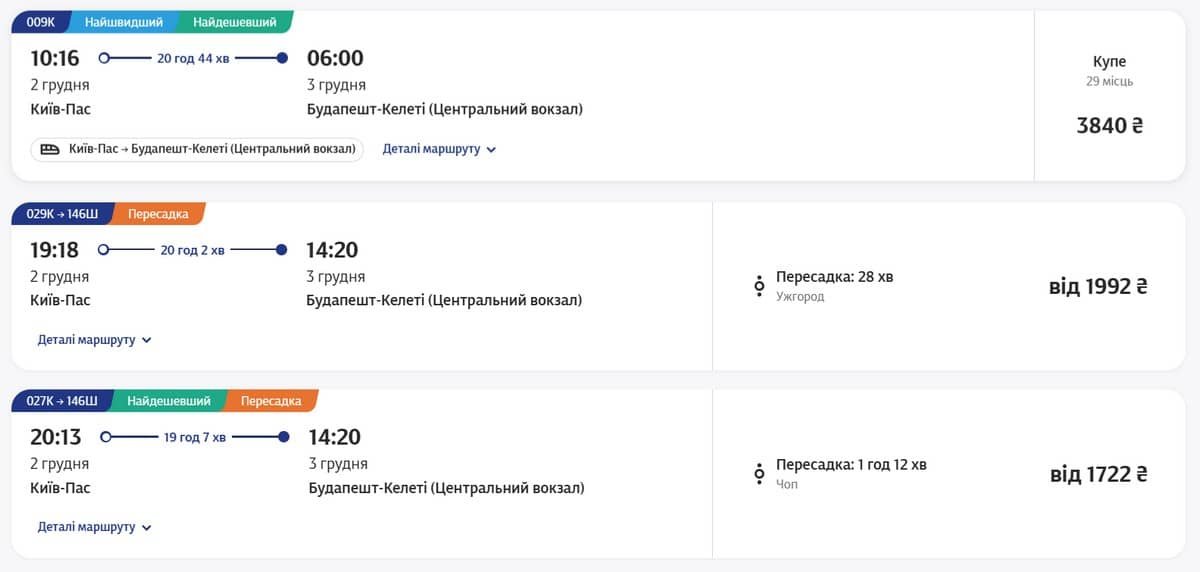This screenshot has width=1200, height=572.
Task: Click the Найдешевший tag on train 009К
Action: click(x=236, y=22)
